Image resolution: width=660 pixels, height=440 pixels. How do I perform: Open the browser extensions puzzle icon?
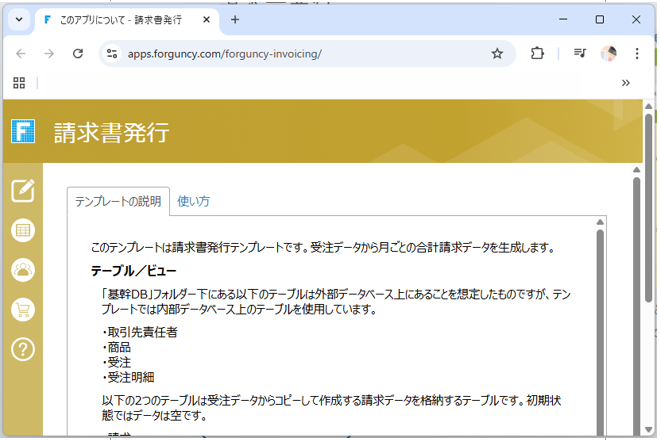537,54
